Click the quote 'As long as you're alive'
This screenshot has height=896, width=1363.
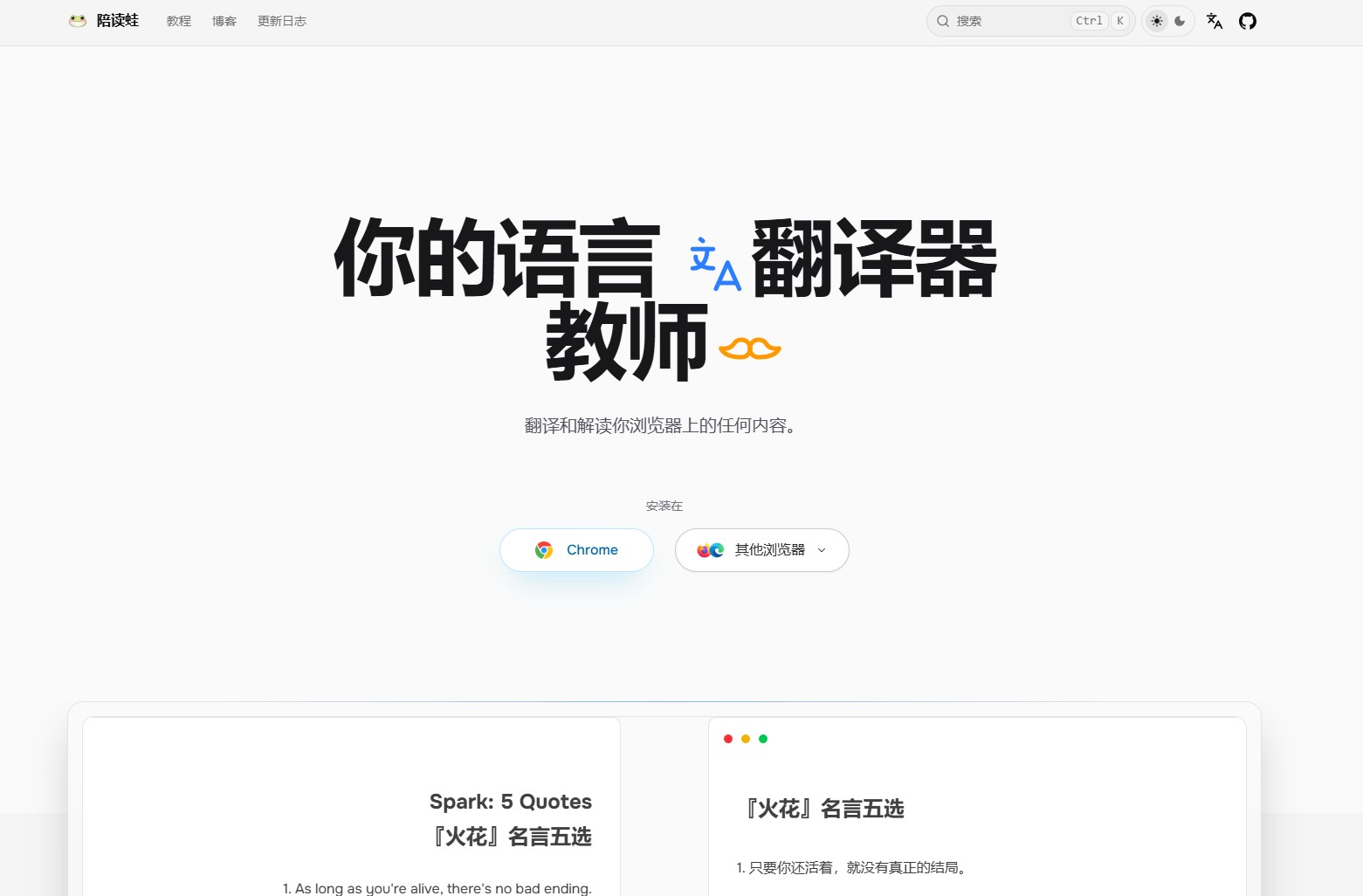click(437, 888)
